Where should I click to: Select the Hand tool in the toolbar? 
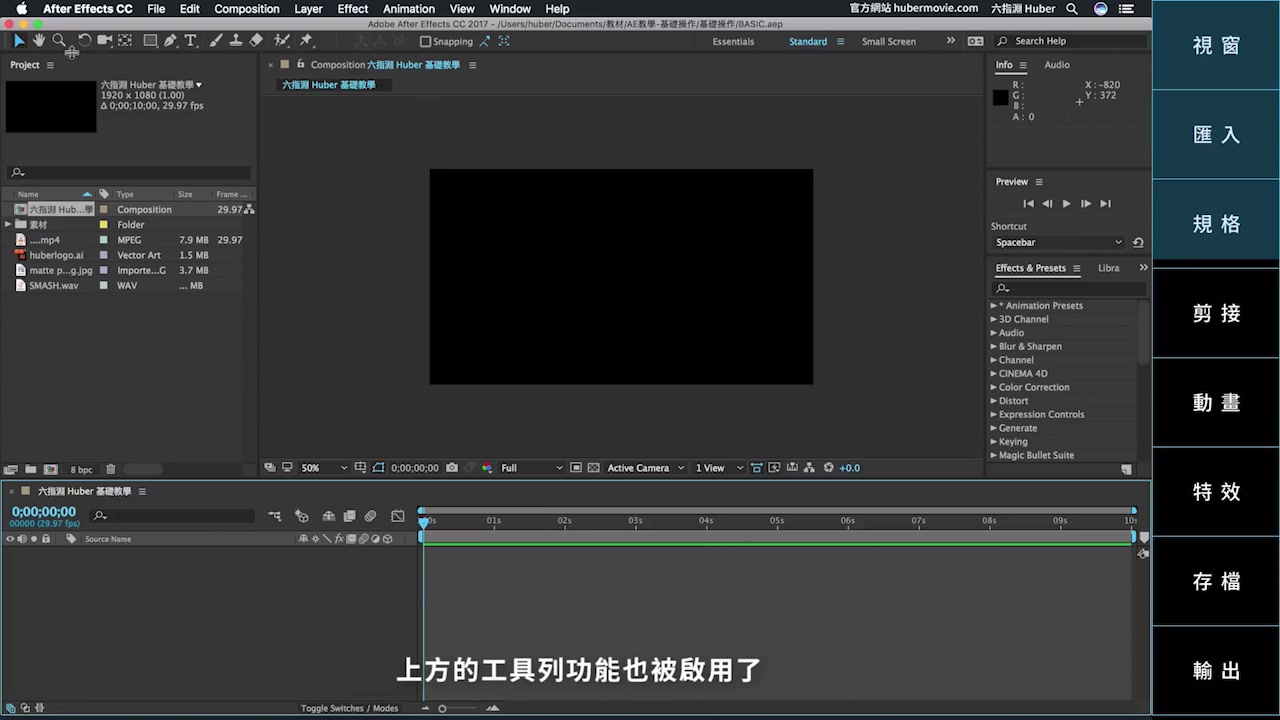tap(38, 40)
